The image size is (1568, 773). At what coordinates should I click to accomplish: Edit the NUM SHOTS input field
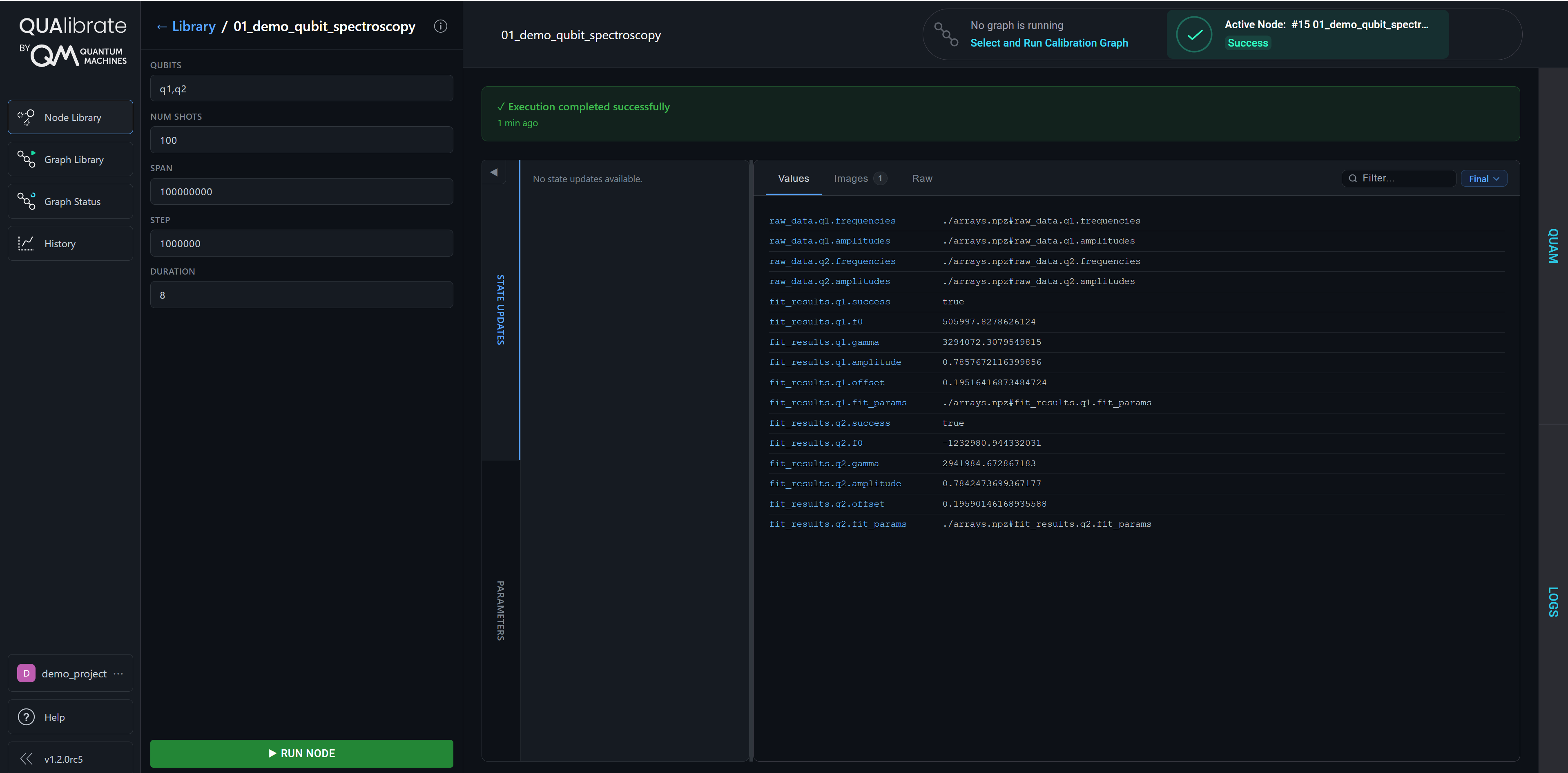coord(301,140)
